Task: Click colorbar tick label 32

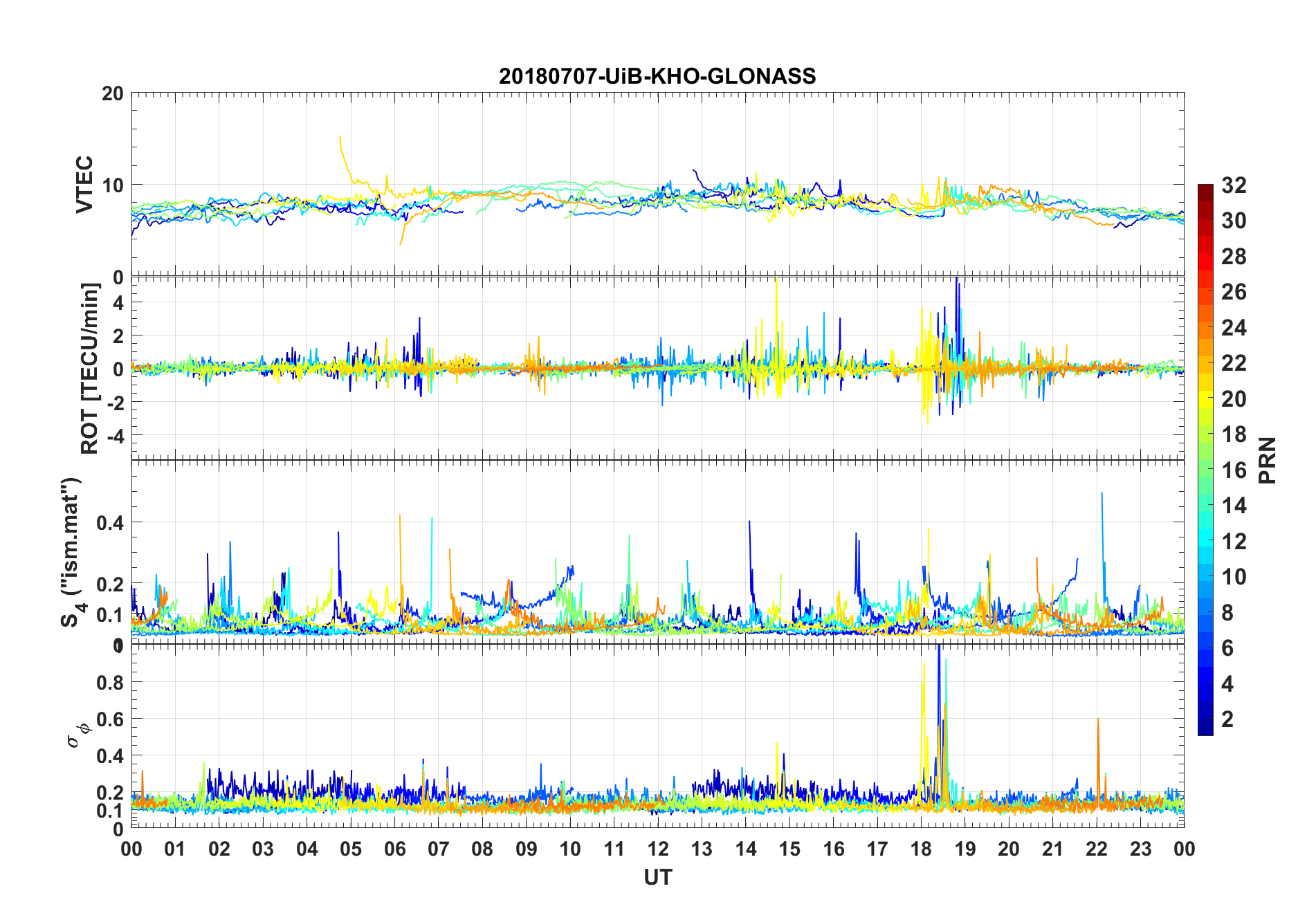Action: 1234,185
